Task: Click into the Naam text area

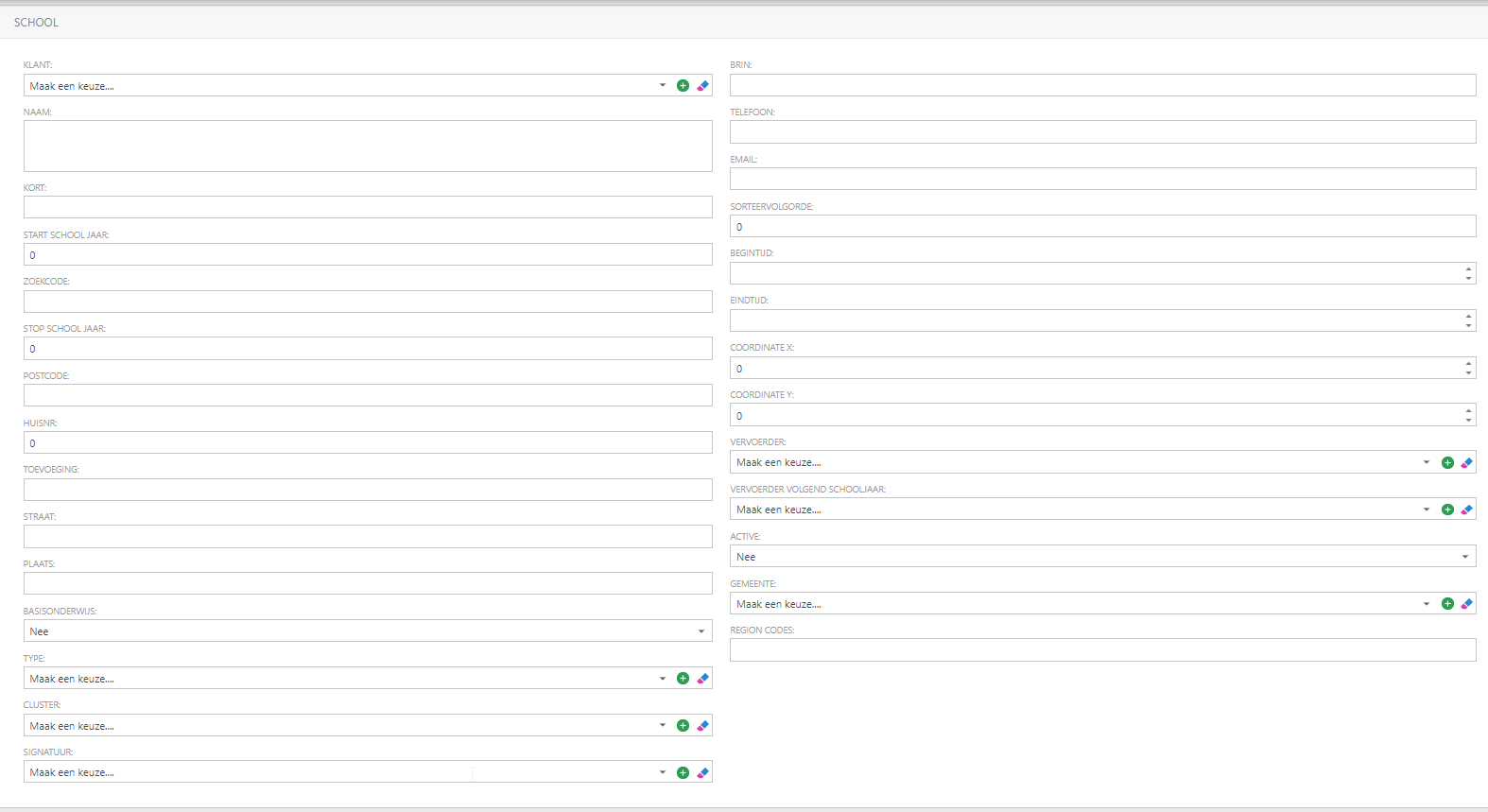Action: pyautogui.click(x=367, y=147)
